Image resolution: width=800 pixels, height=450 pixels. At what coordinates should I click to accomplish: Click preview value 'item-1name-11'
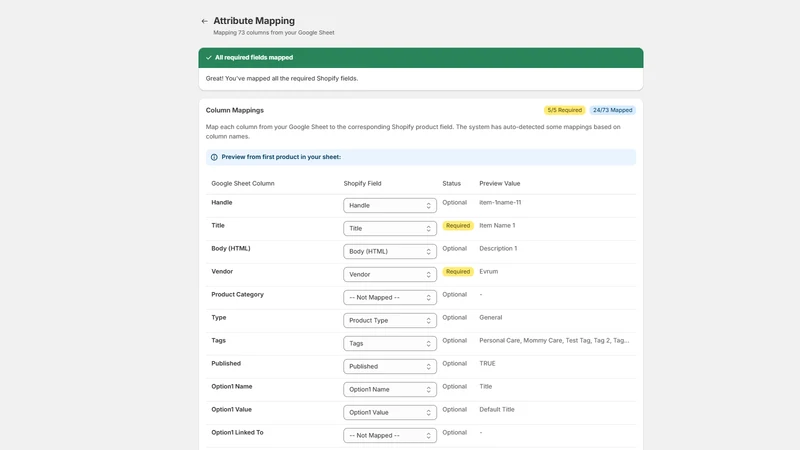click(x=500, y=203)
